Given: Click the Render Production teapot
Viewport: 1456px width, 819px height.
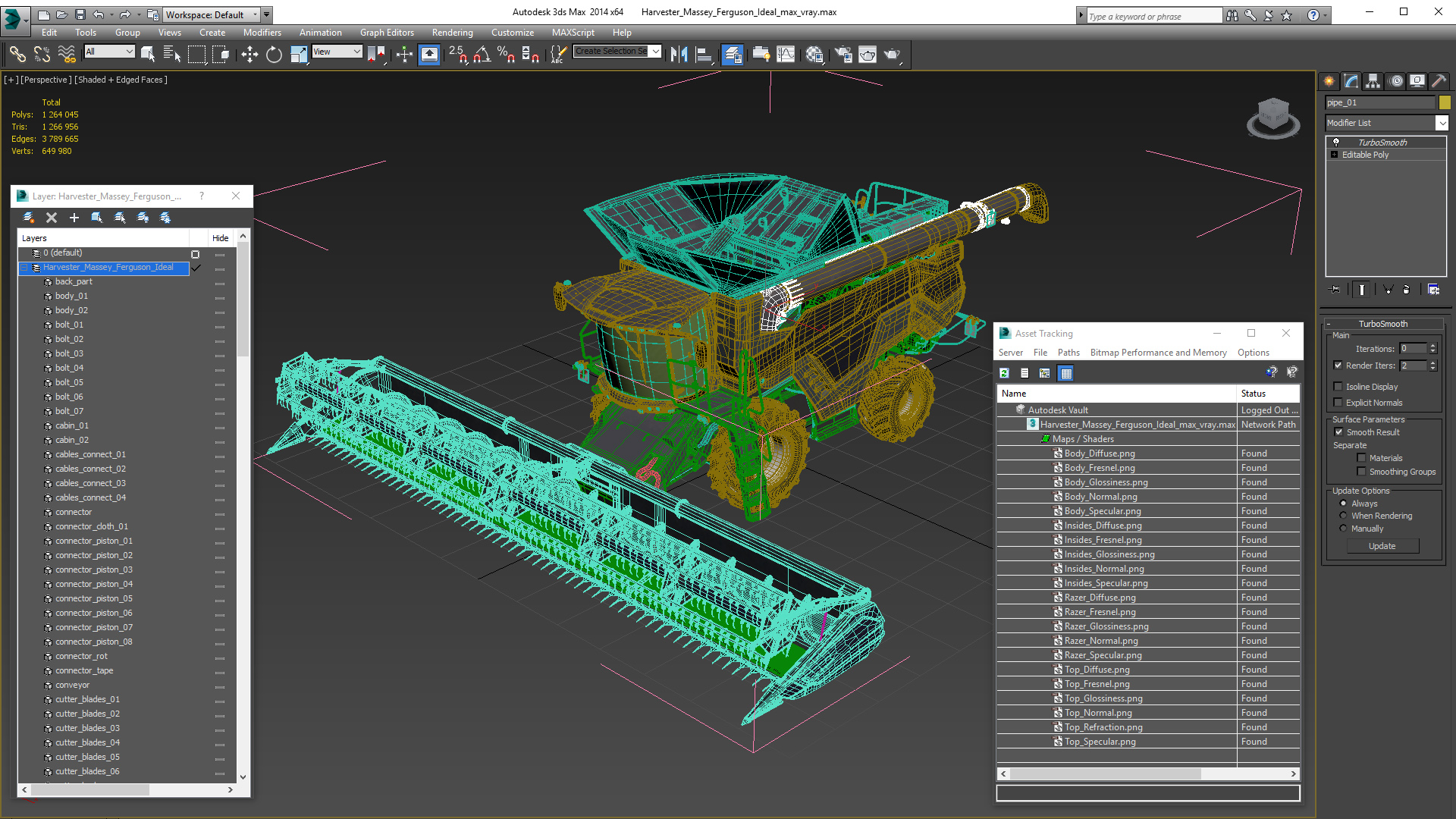Looking at the screenshot, I should coord(892,54).
